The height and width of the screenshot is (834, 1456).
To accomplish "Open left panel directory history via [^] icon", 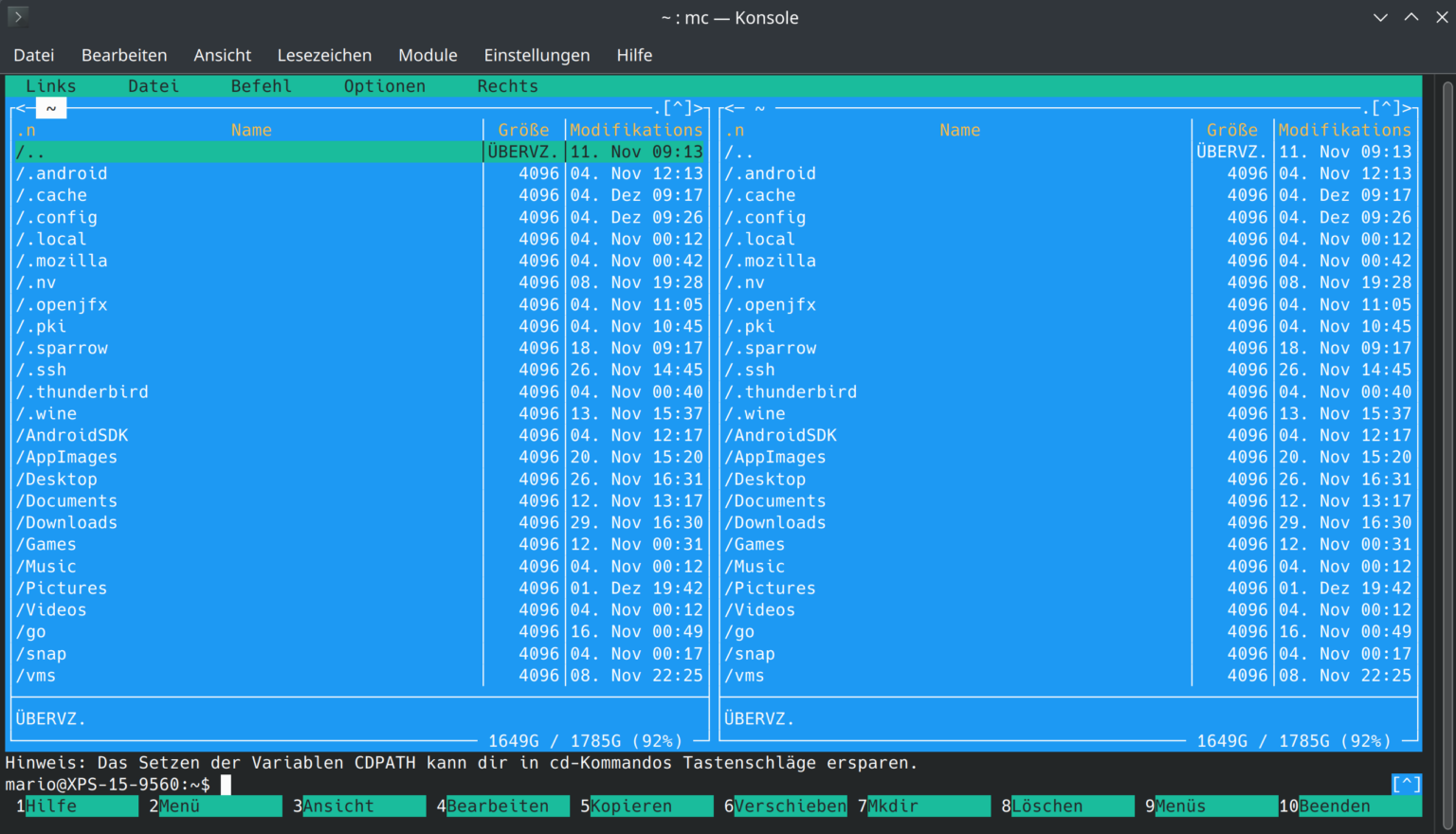I will coord(678,107).
